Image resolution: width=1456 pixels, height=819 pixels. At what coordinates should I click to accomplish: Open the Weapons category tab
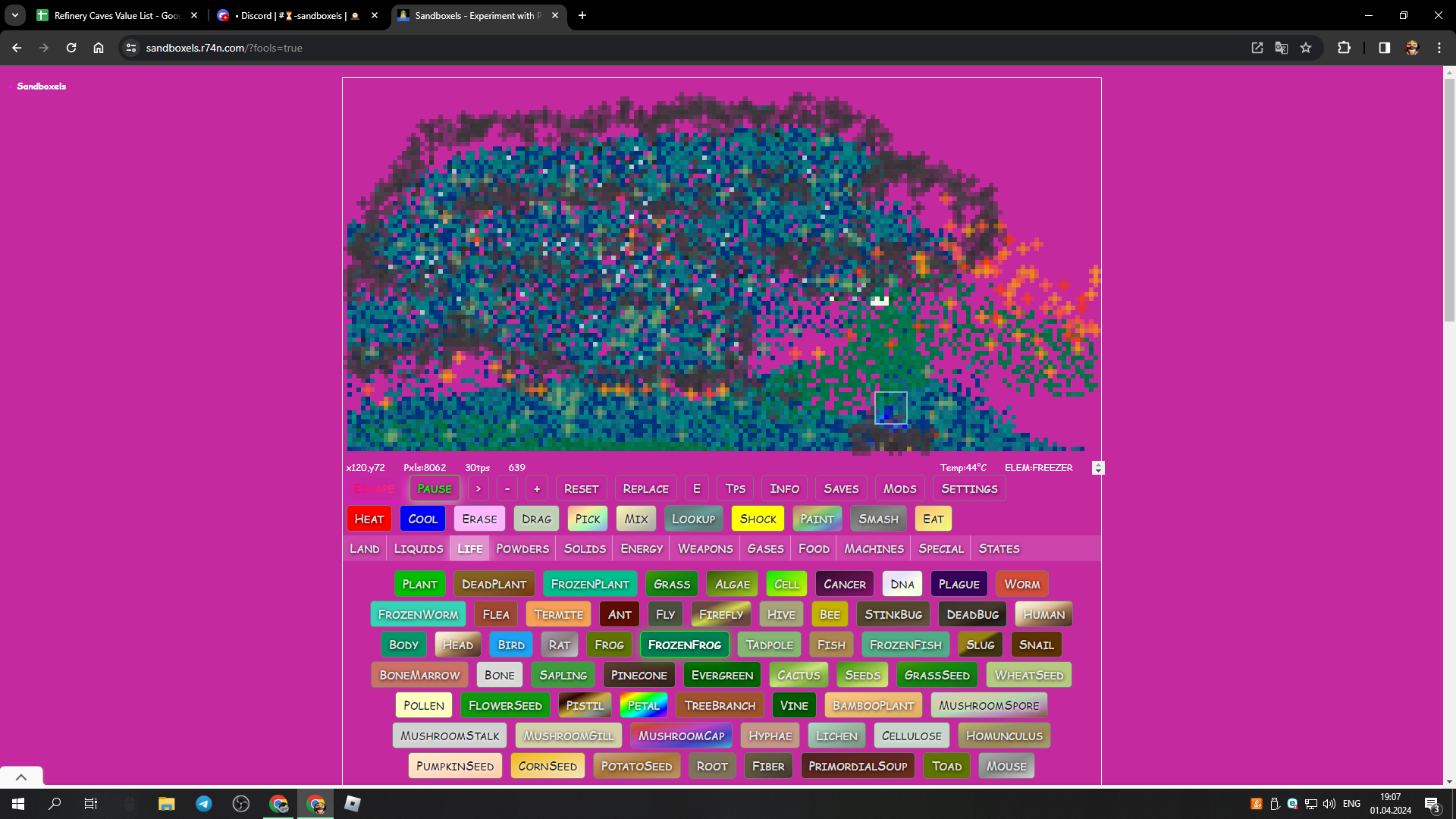pos(705,549)
